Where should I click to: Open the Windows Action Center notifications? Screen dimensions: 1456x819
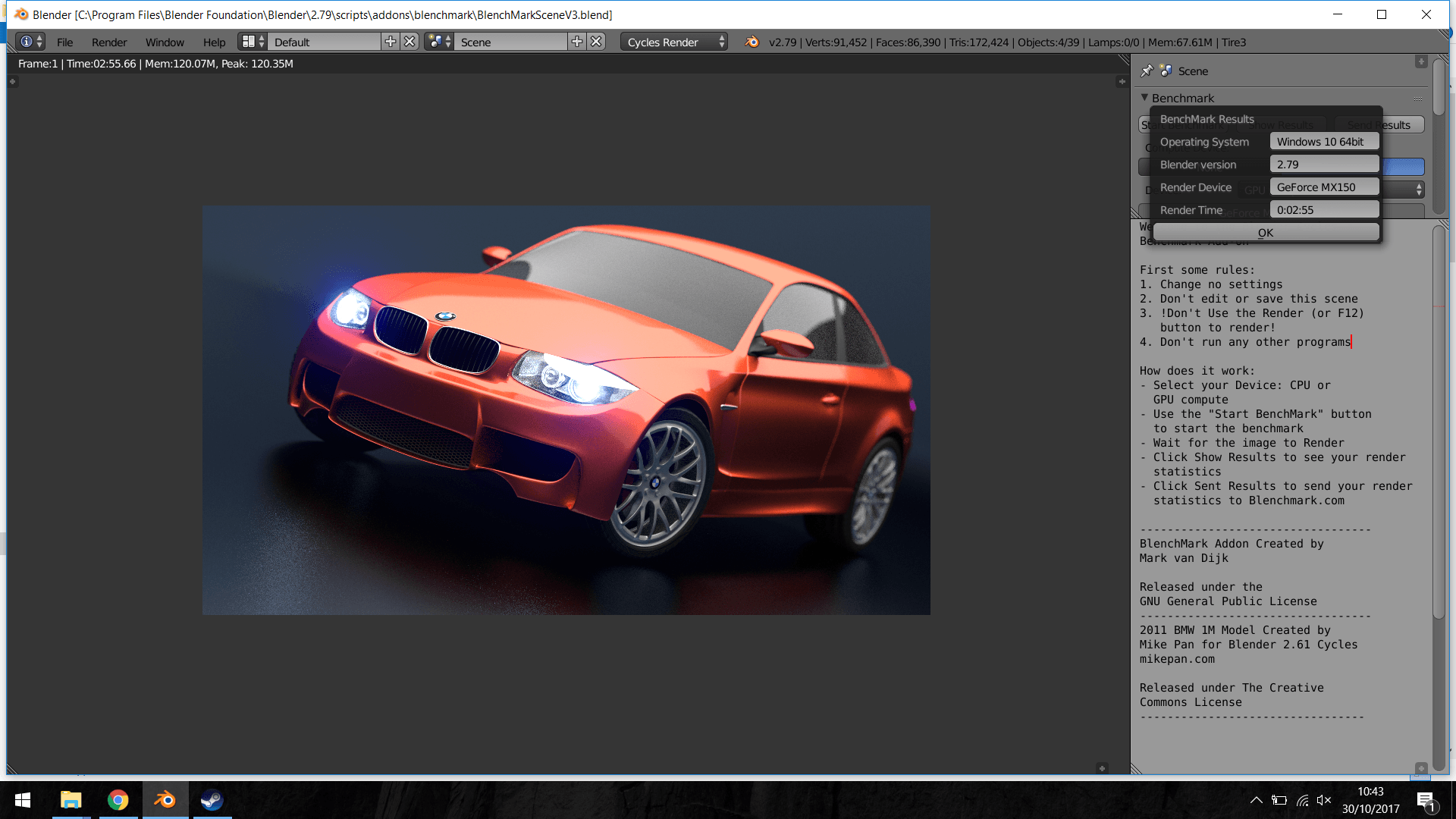[1425, 801]
